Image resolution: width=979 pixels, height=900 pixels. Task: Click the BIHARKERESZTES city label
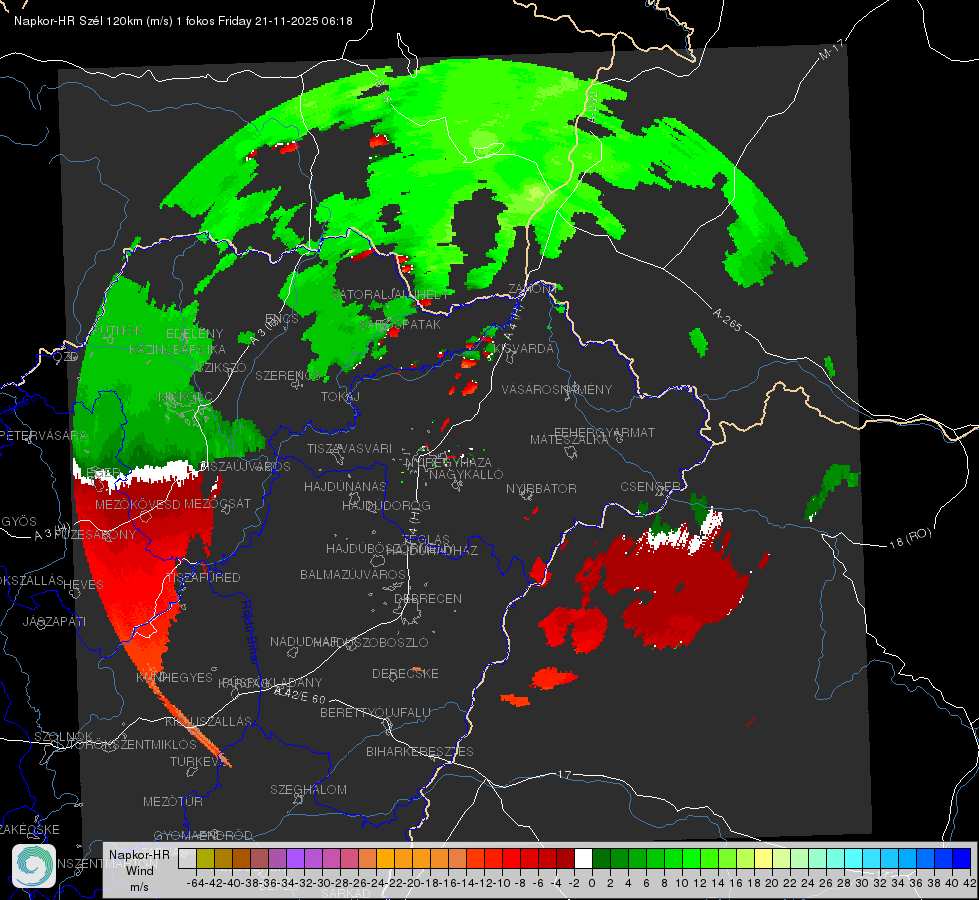pyautogui.click(x=420, y=751)
